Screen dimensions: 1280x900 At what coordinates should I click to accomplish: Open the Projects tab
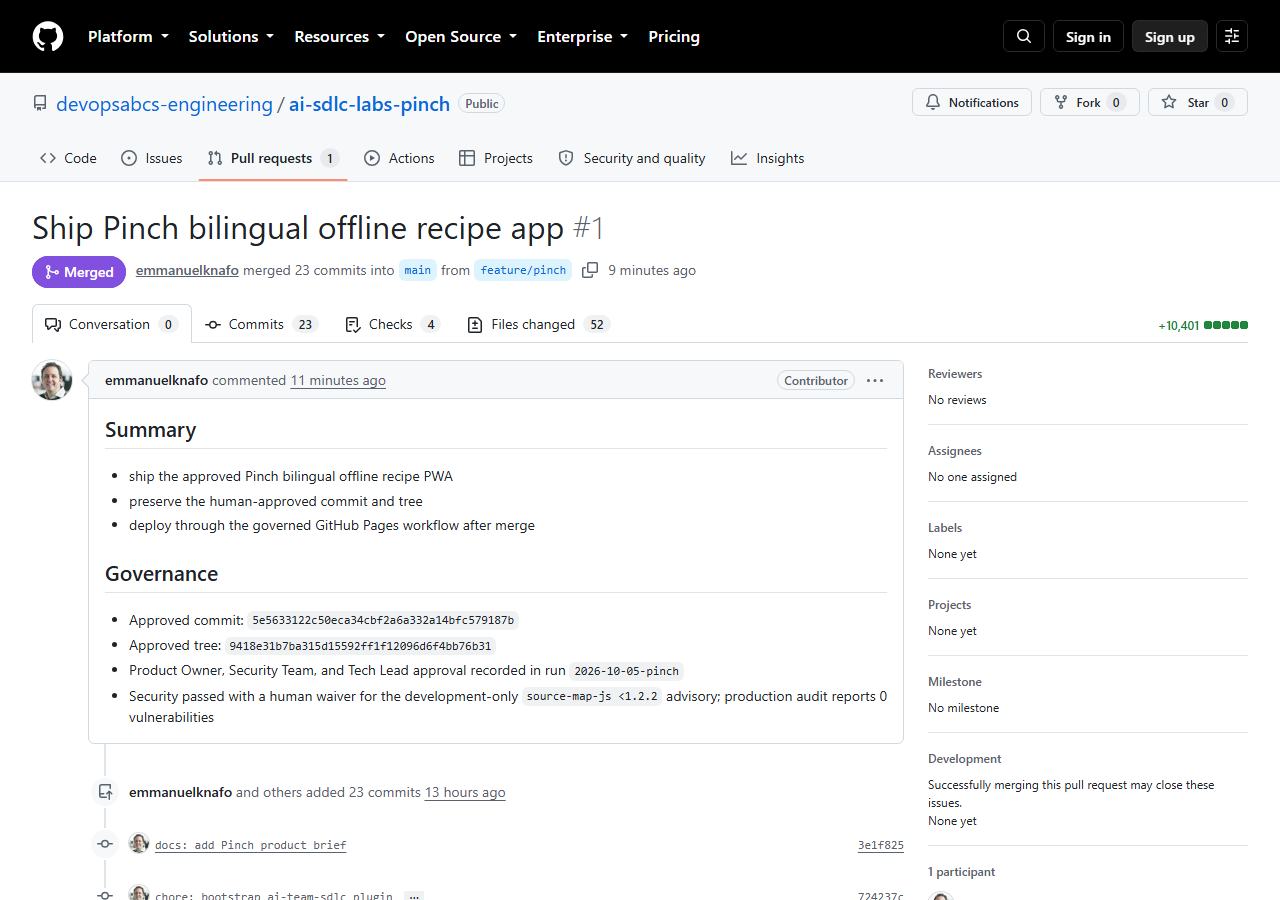[496, 158]
